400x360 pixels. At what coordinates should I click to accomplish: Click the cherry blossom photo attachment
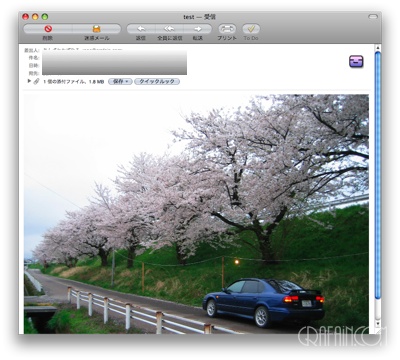[196, 214]
